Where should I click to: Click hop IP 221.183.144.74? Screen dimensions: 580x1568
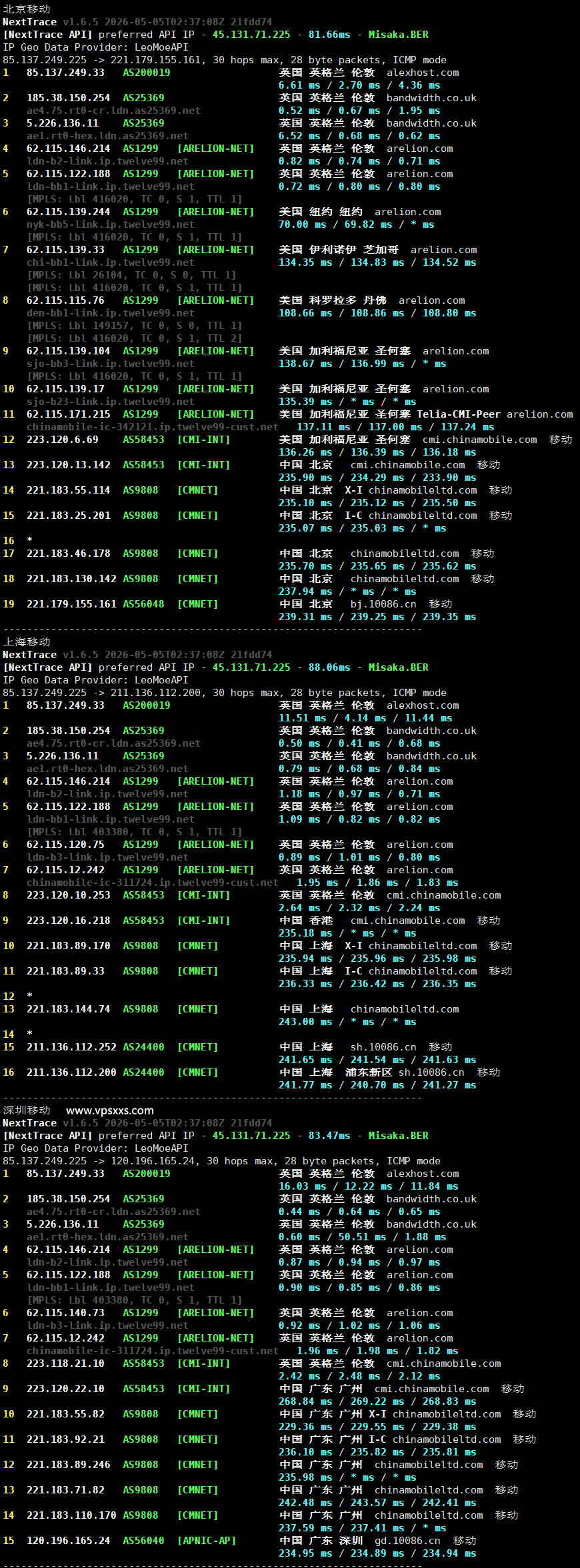[x=69, y=1009]
